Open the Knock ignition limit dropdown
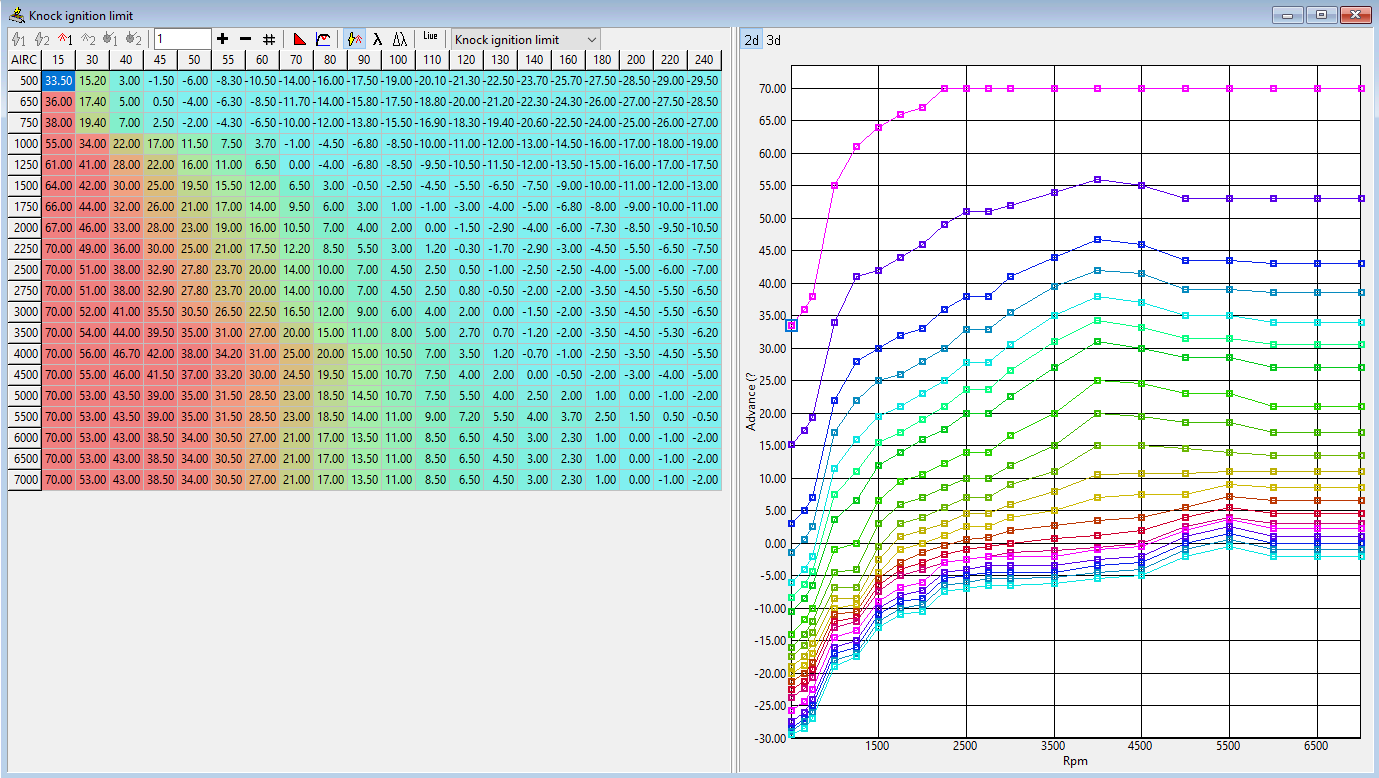Screen dimensions: 1379x778 tap(526, 39)
